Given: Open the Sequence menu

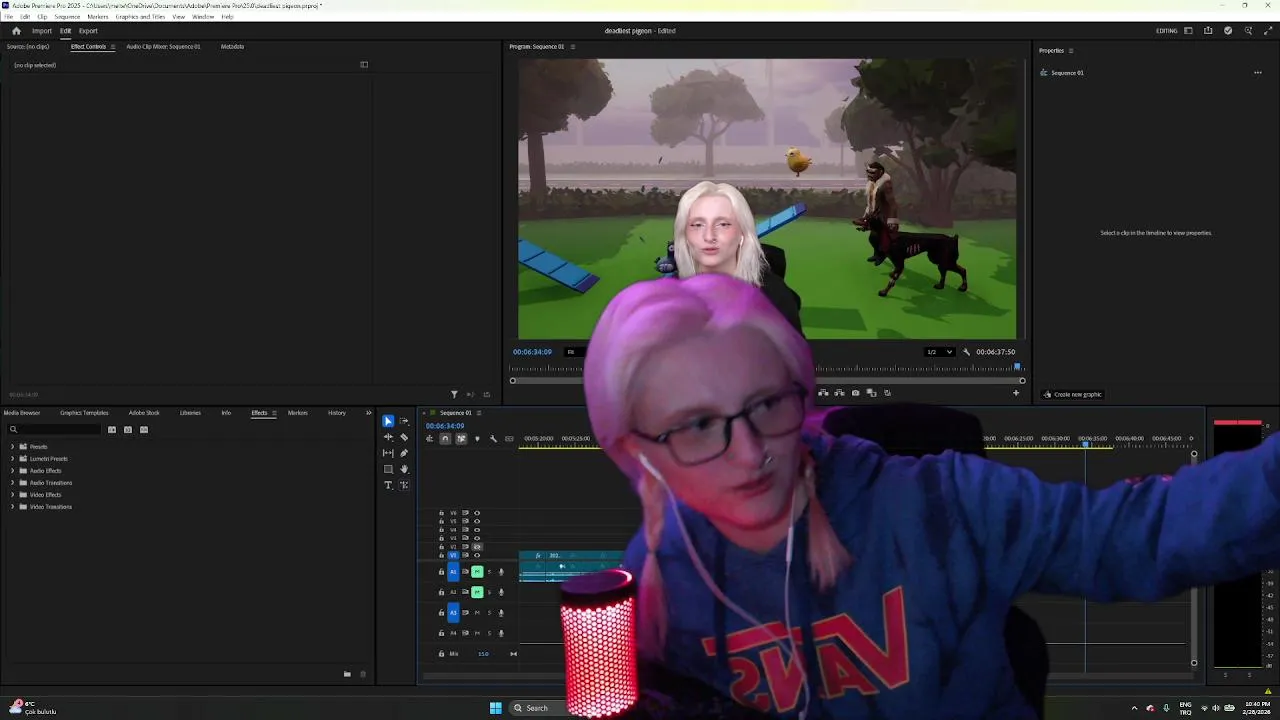Looking at the screenshot, I should tap(67, 17).
